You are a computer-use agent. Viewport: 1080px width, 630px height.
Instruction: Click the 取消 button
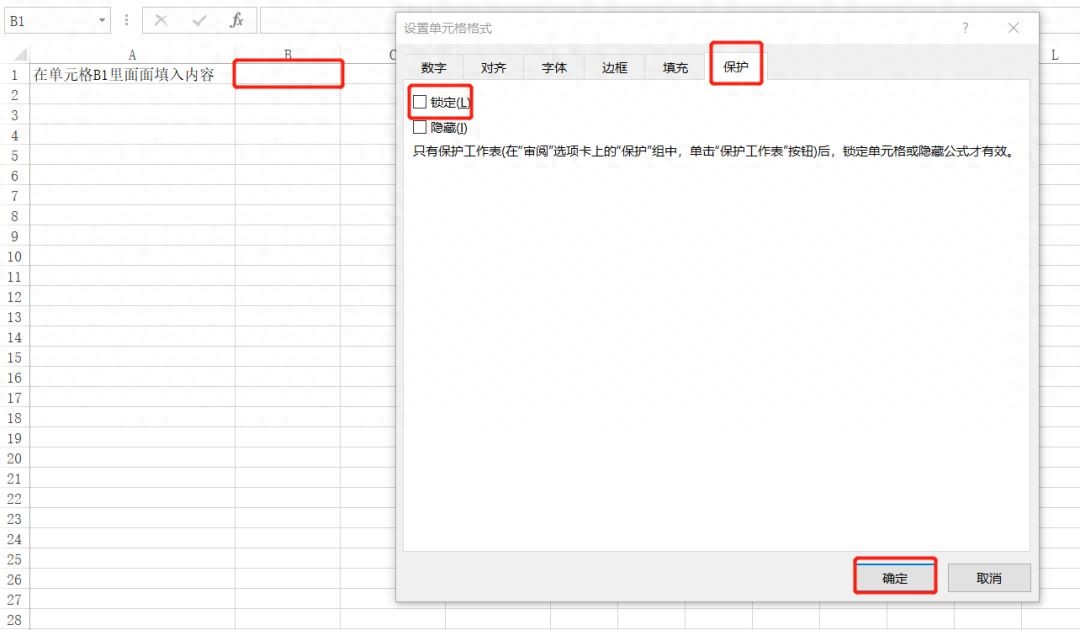(x=989, y=578)
